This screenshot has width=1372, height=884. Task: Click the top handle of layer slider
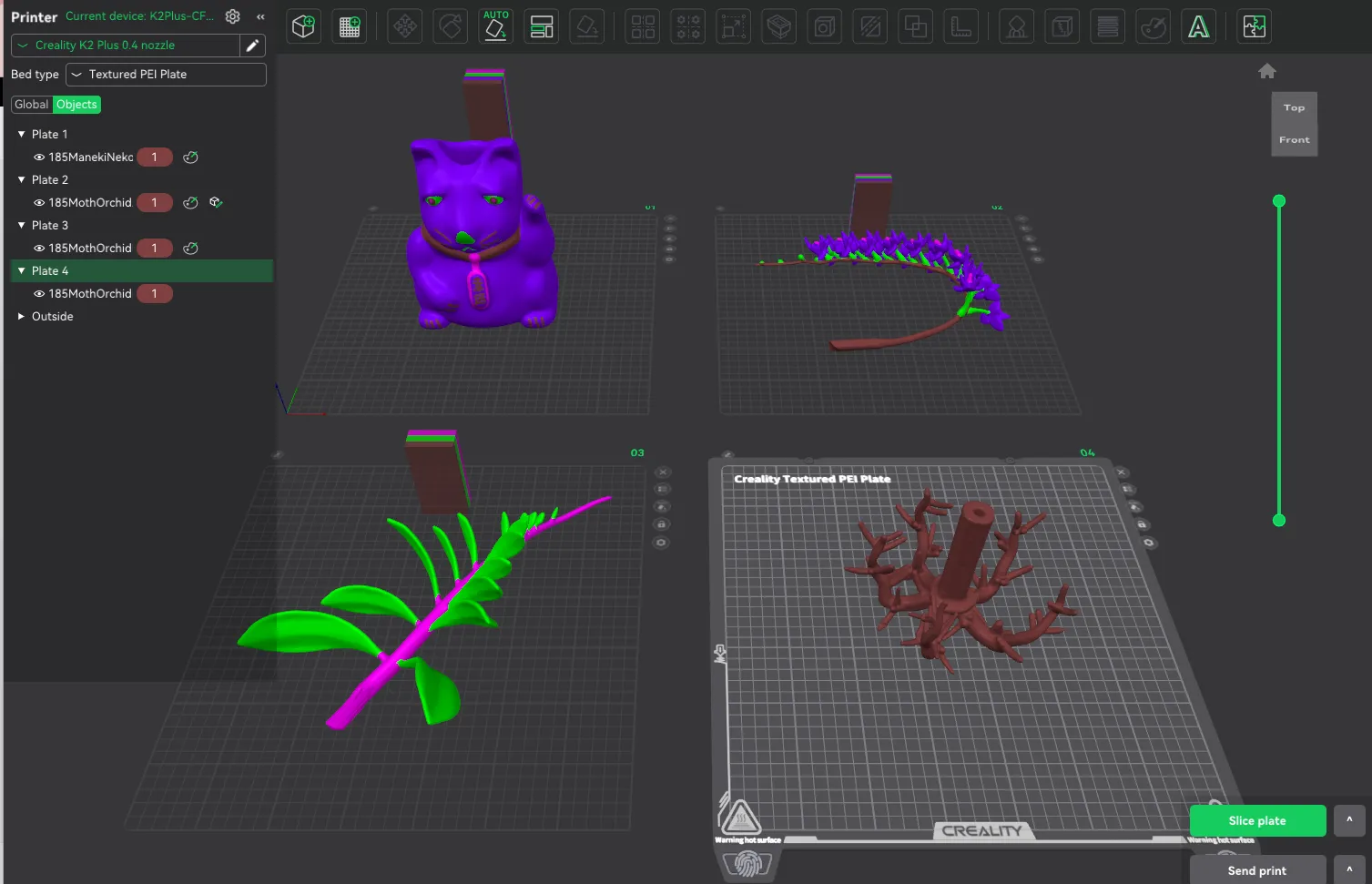[x=1278, y=201]
